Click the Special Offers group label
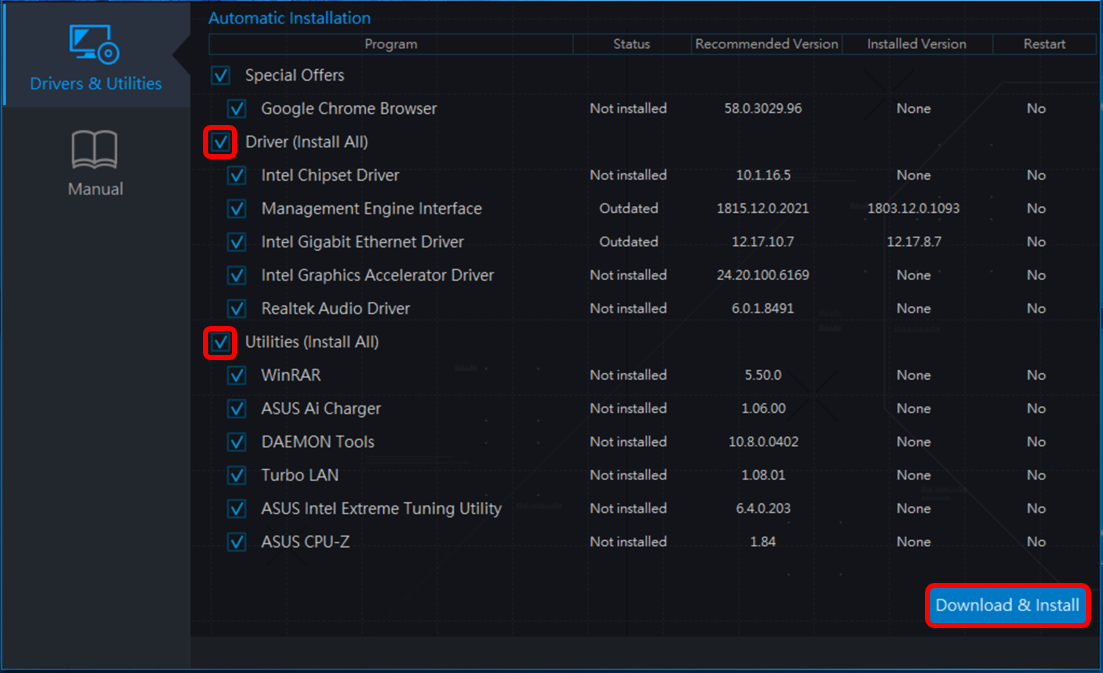This screenshot has height=673, width=1103. click(295, 75)
